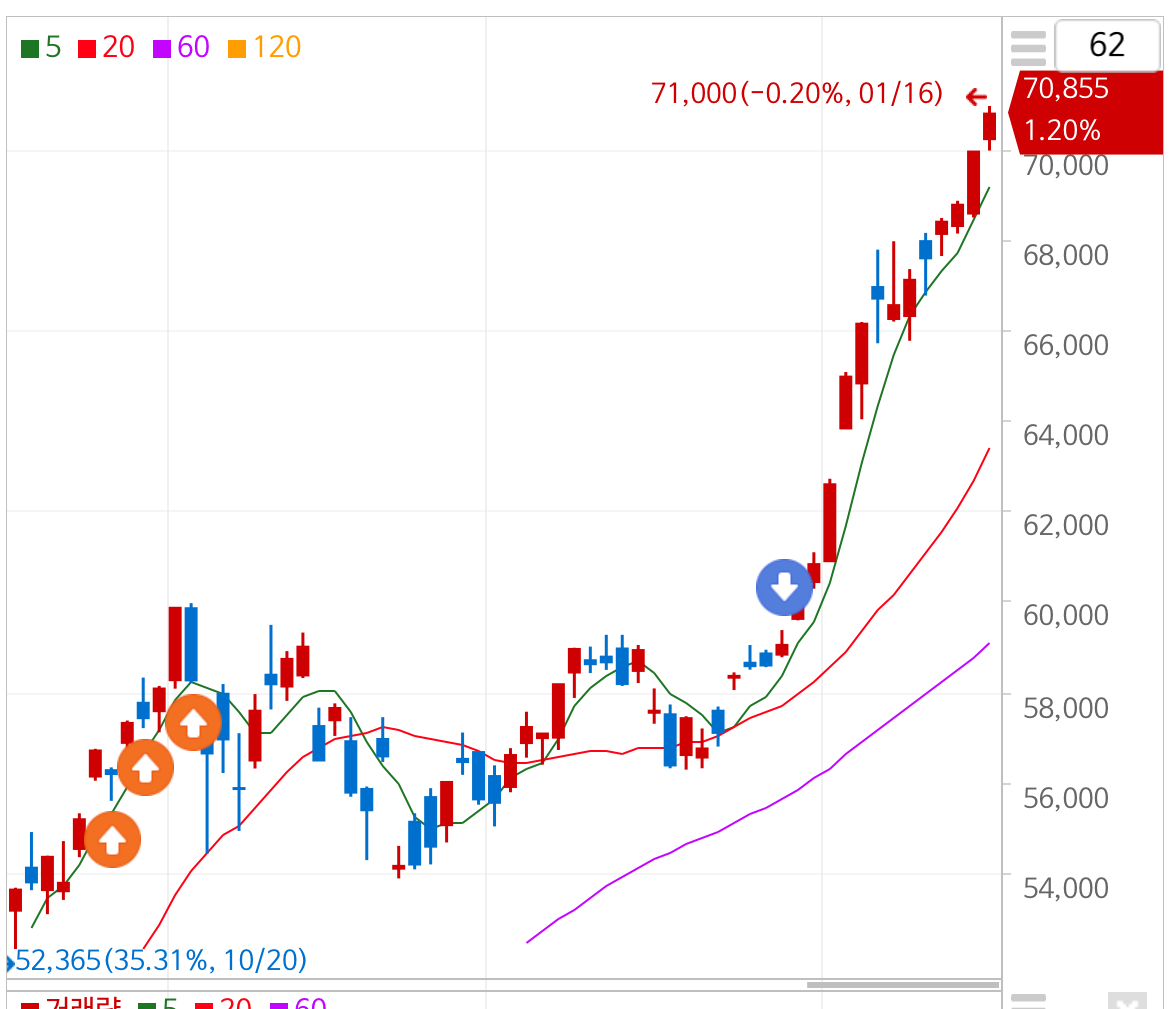1170x1009 pixels.
Task: Click the highest orange up-arrow signal marker
Action: click(193, 722)
